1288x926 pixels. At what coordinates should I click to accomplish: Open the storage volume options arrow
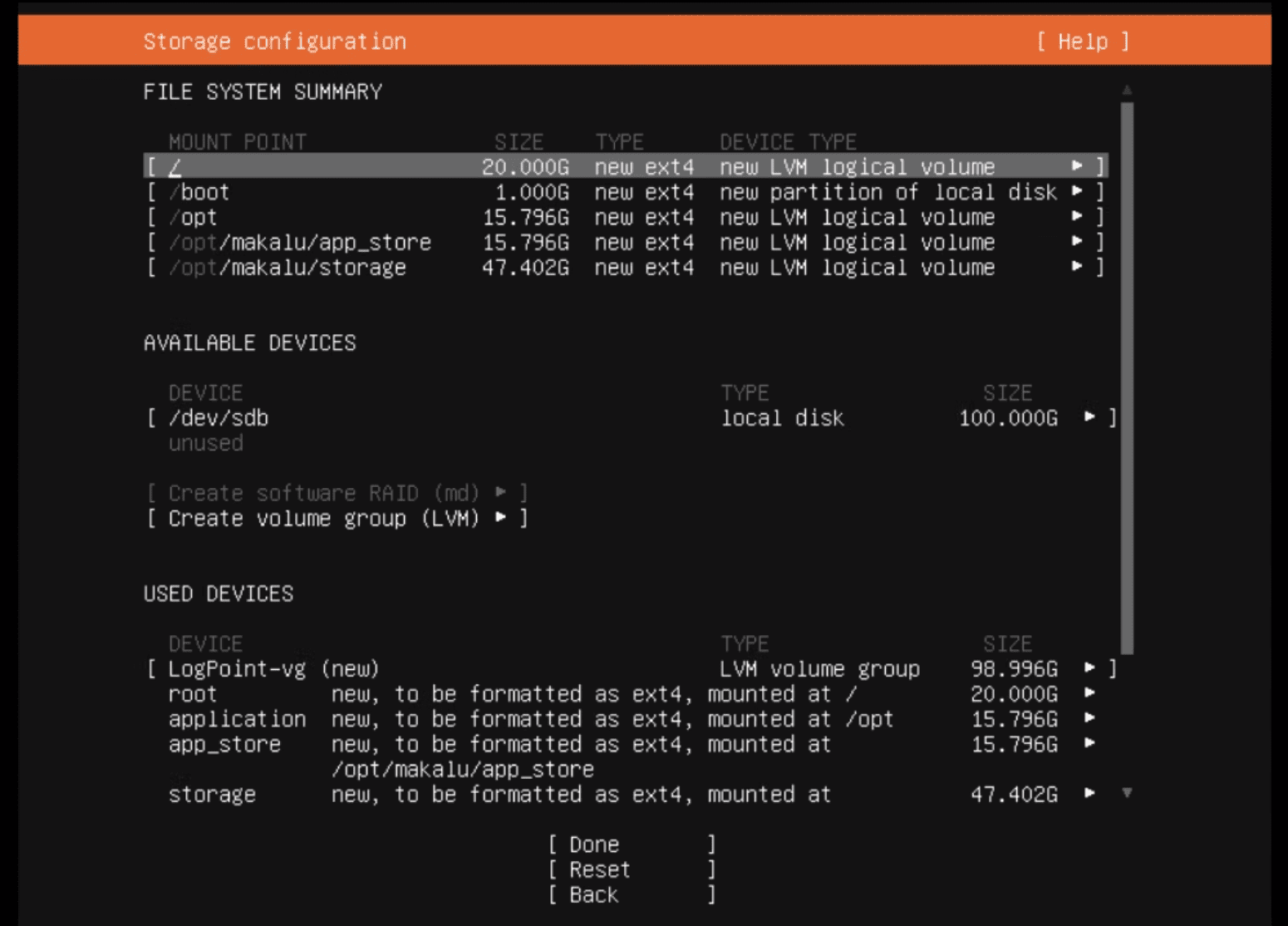[x=1089, y=794]
